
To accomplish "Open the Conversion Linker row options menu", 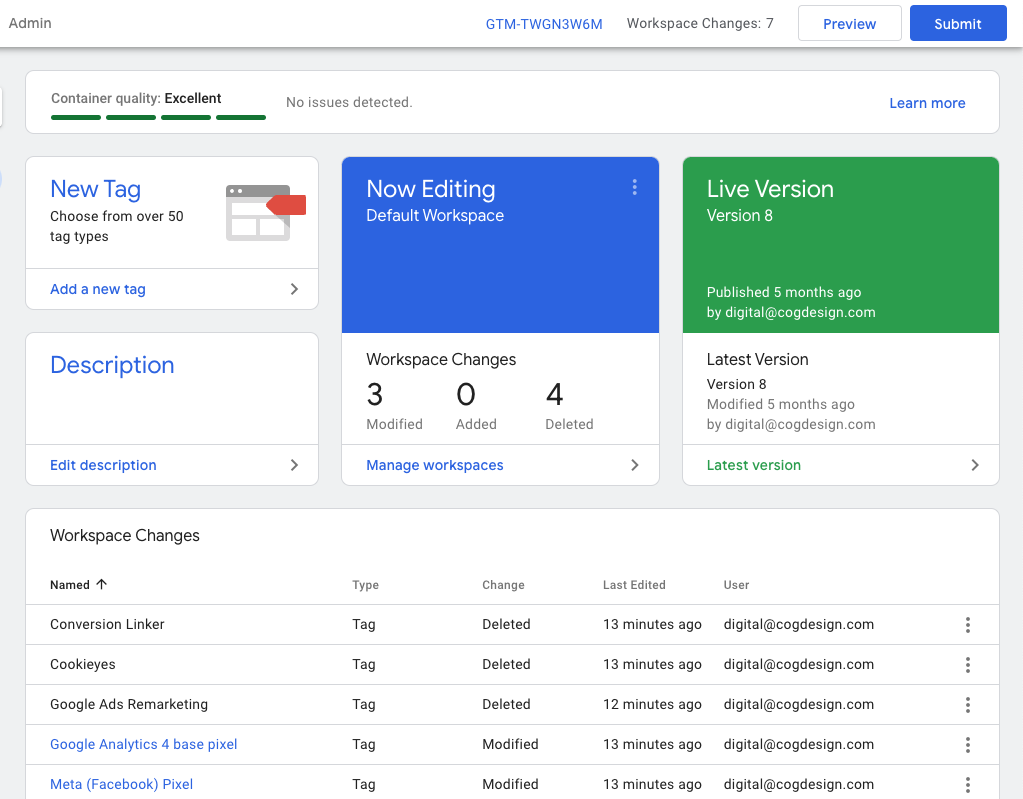I will (968, 625).
